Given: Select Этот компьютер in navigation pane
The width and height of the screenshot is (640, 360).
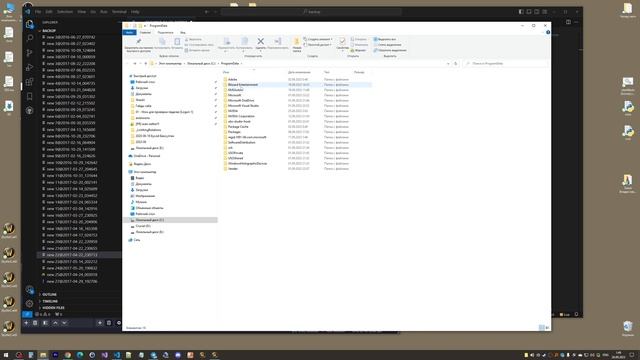Looking at the screenshot, I should (x=145, y=172).
